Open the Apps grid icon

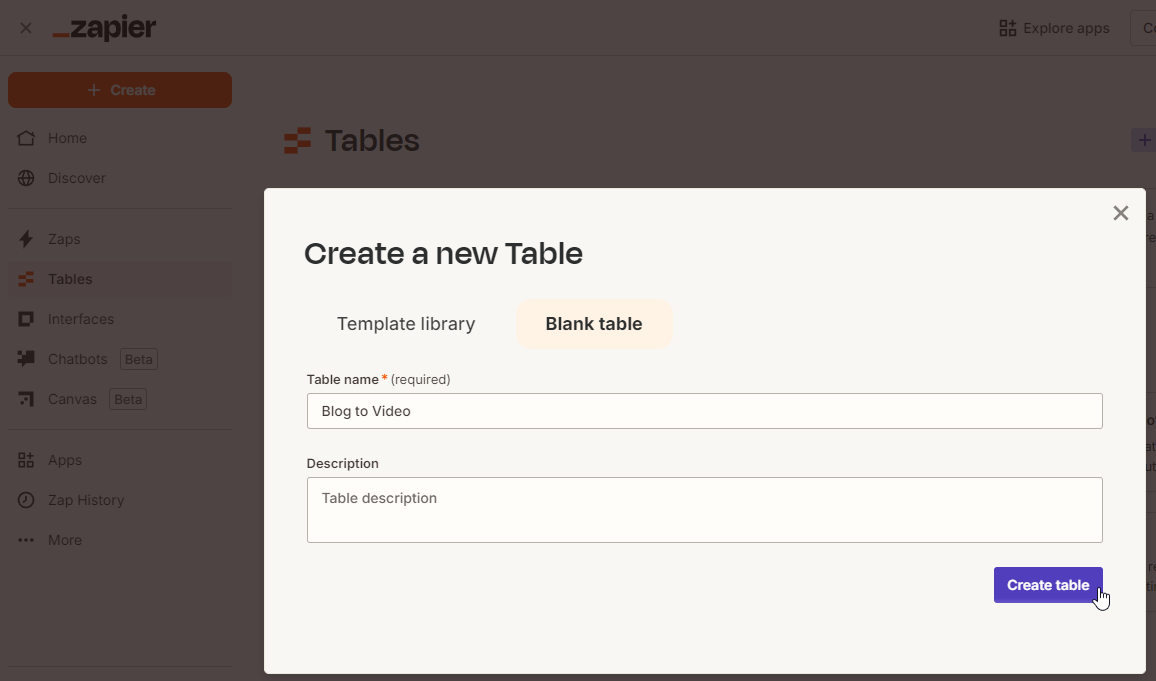(x=27, y=460)
